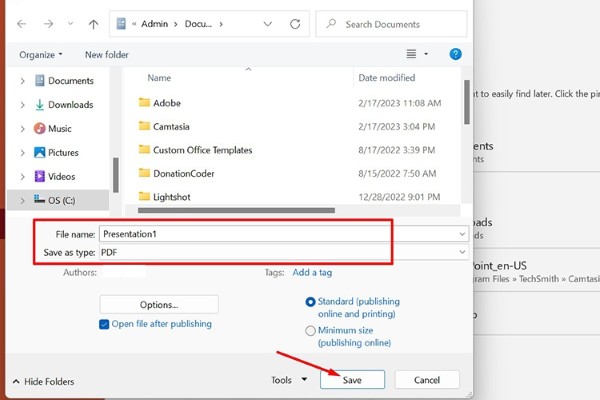Open the Camtasia folder
The image size is (600, 400).
173,126
